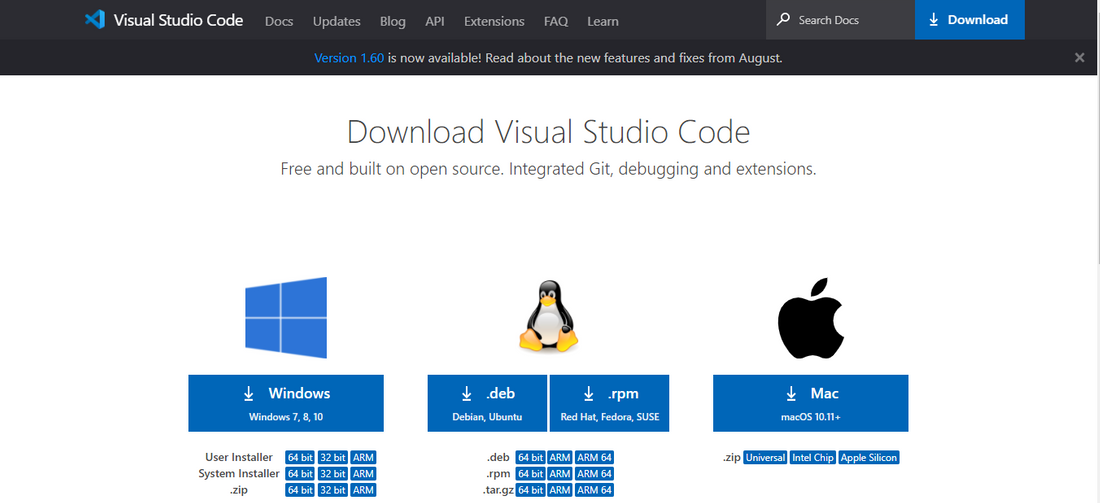This screenshot has height=503, width=1100.
Task: Pick ARM 64 for Linux .tar.gz
Action: [x=594, y=490]
